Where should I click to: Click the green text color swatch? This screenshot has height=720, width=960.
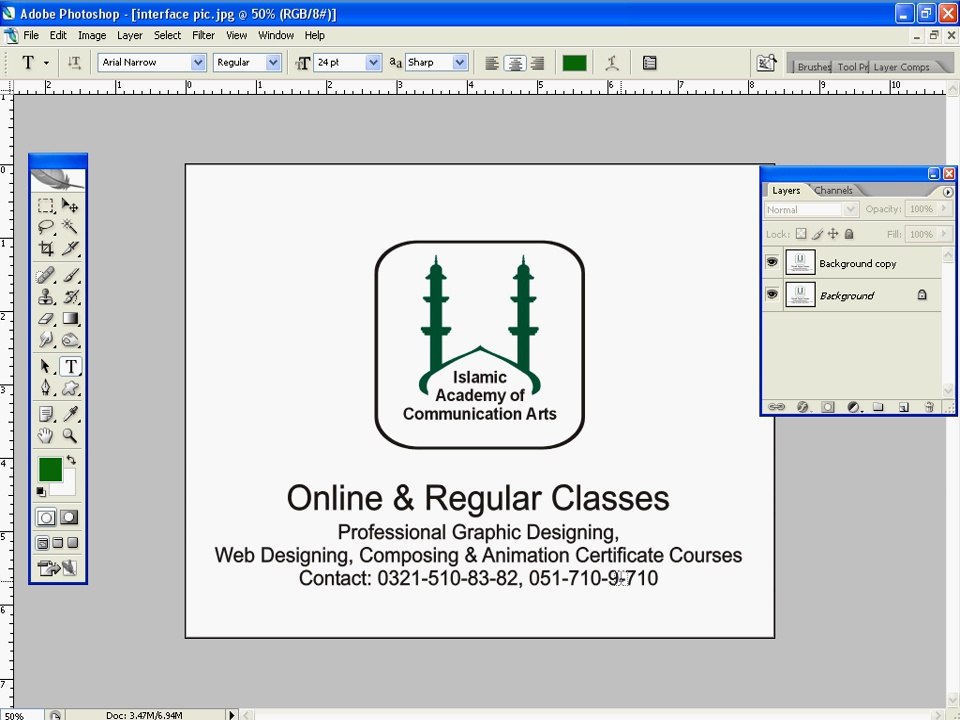point(574,62)
